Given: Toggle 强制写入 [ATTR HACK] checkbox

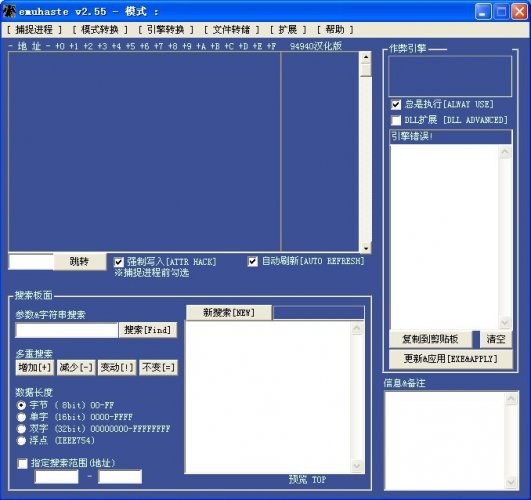Looking at the screenshot, I should [118, 262].
